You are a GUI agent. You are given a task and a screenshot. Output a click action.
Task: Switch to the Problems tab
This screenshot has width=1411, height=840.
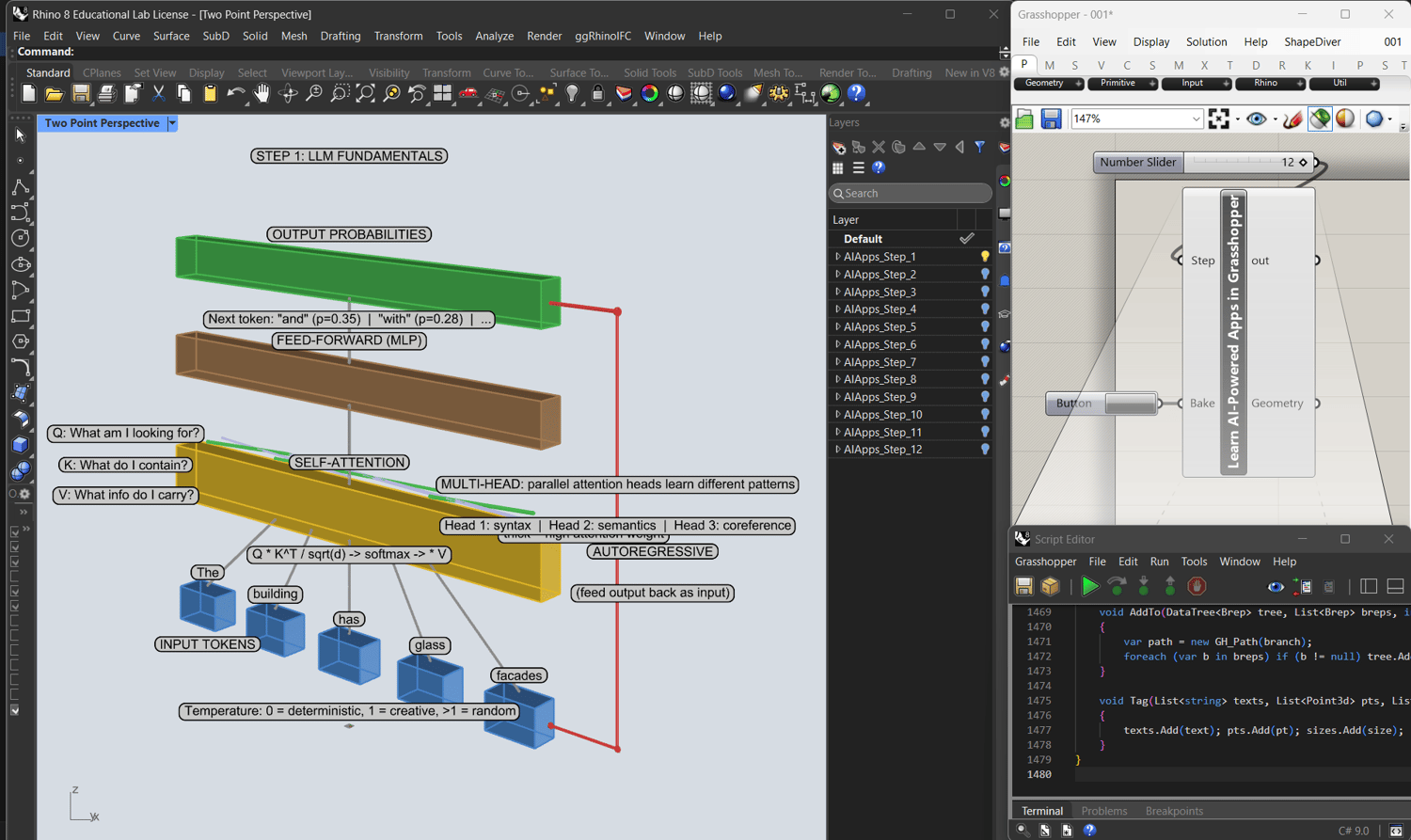1103,811
